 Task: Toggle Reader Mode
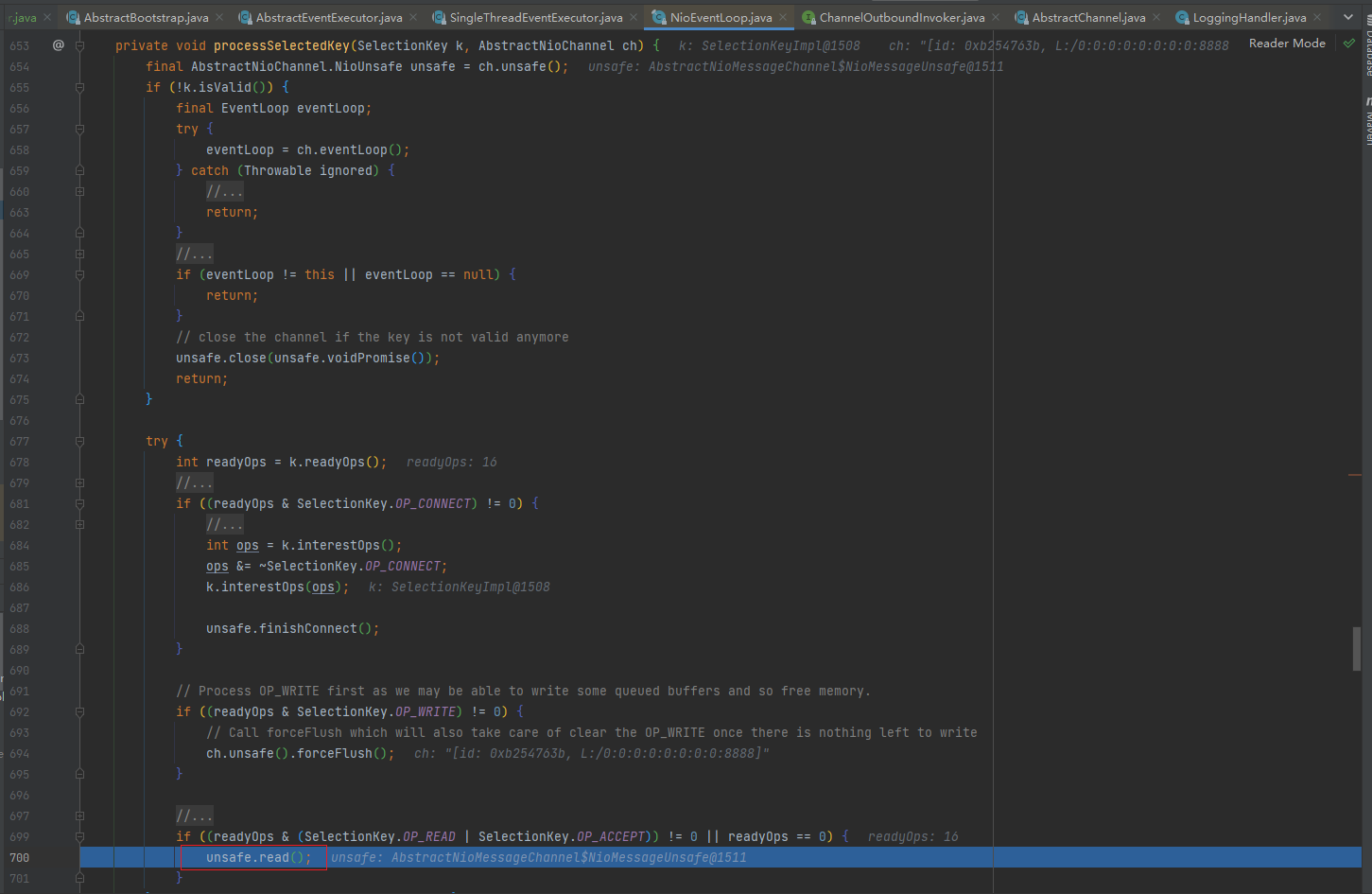click(1287, 44)
